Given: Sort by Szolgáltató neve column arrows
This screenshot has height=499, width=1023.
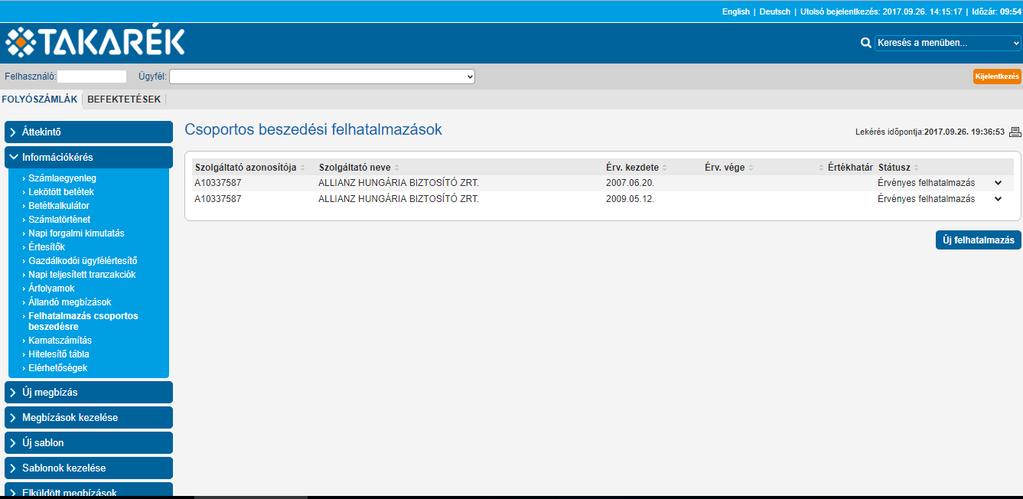Looking at the screenshot, I should (397, 168).
